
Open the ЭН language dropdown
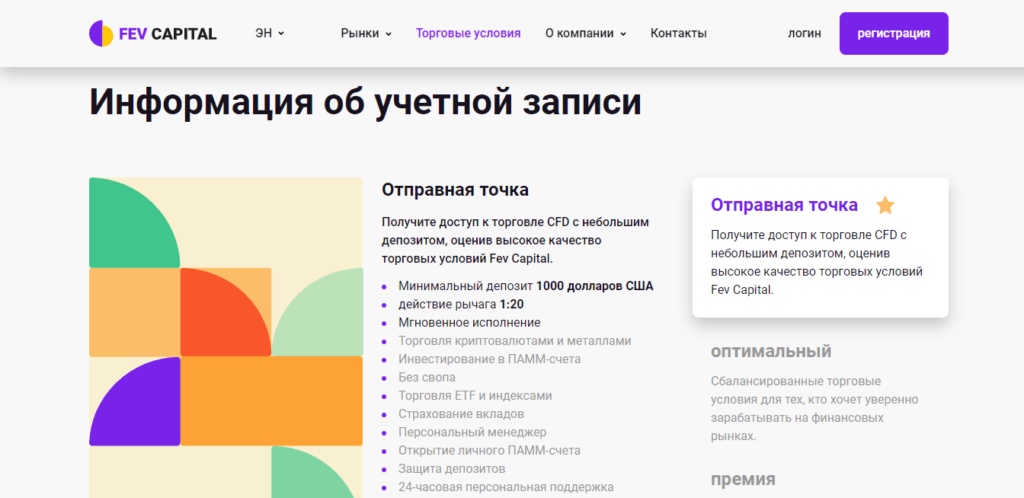coord(270,33)
